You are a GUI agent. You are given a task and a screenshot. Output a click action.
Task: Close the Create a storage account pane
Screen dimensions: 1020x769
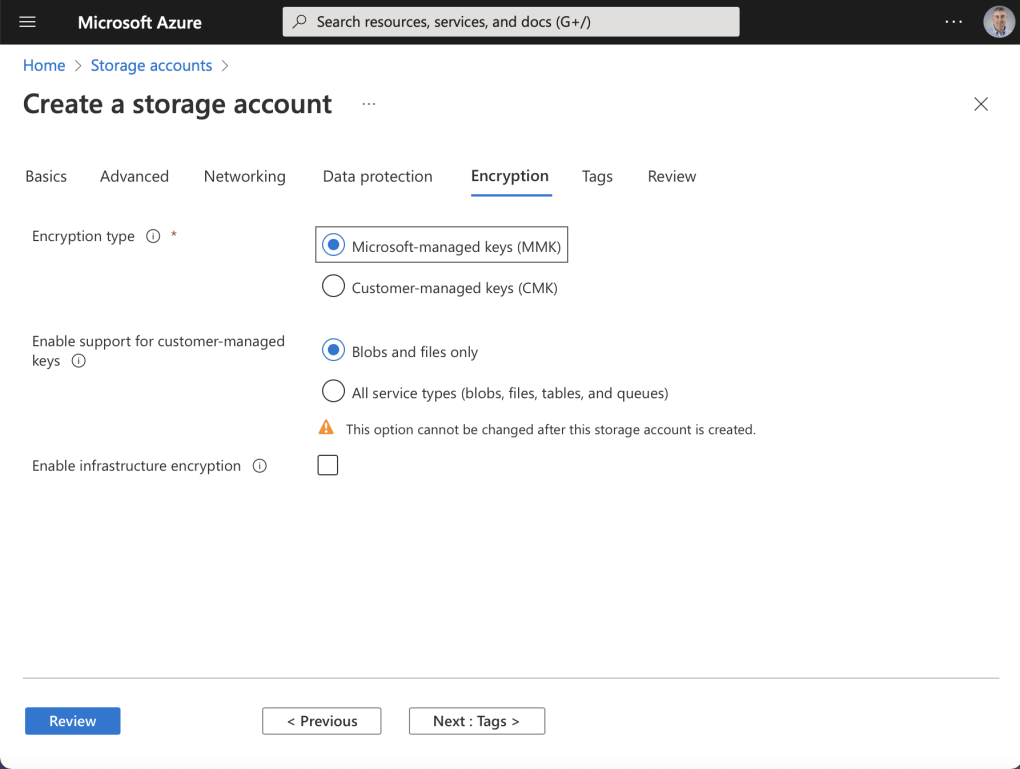pos(981,104)
